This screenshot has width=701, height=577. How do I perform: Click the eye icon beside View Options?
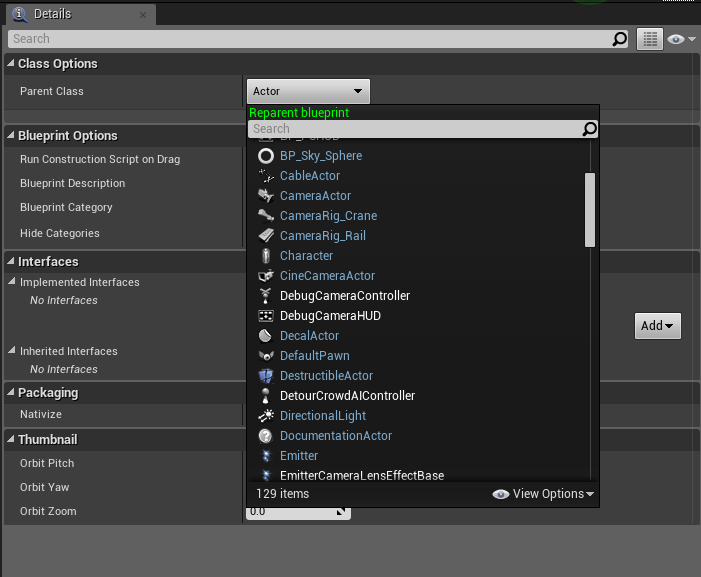click(501, 494)
